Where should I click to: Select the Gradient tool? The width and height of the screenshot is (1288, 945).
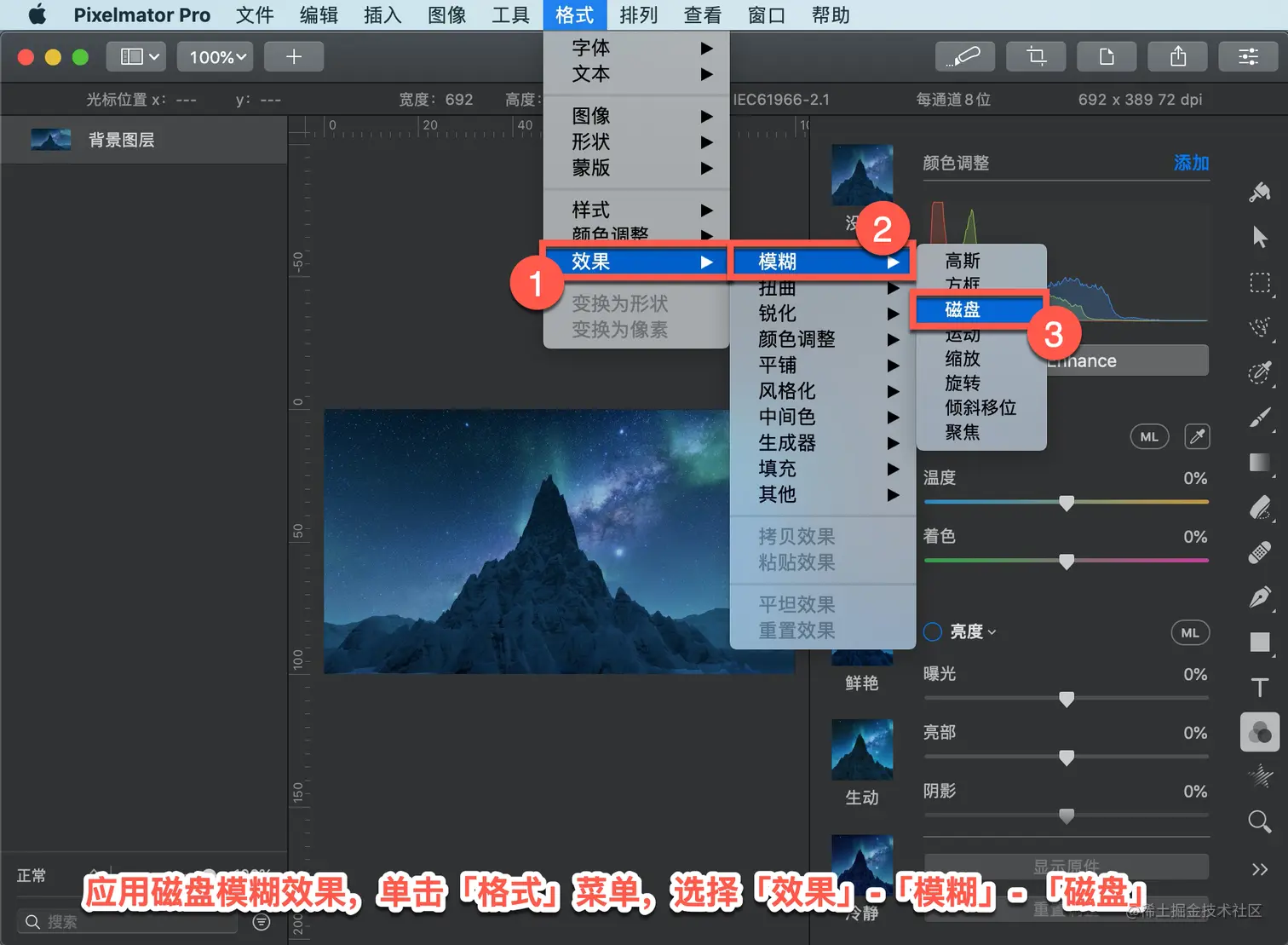click(1260, 463)
